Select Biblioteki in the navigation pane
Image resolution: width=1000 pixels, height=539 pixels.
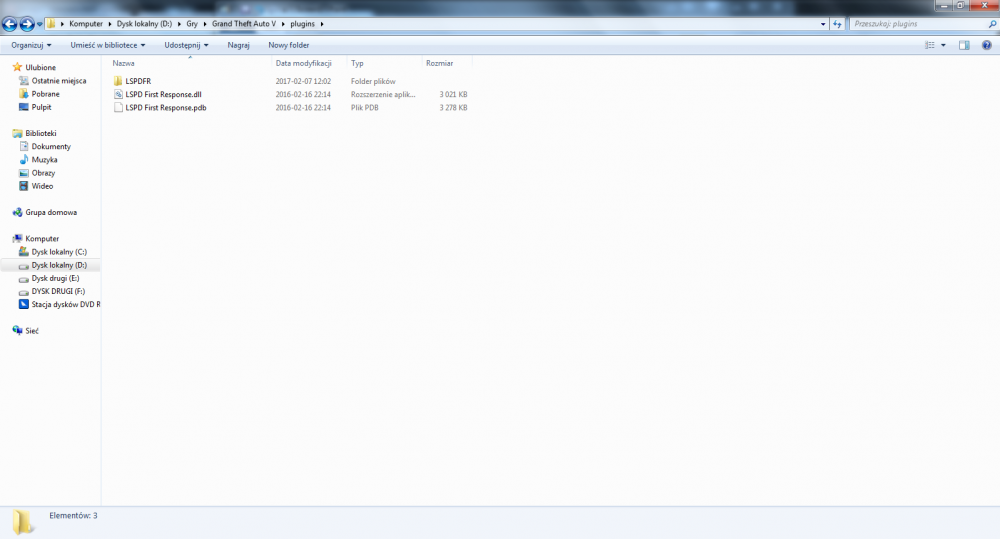point(41,133)
